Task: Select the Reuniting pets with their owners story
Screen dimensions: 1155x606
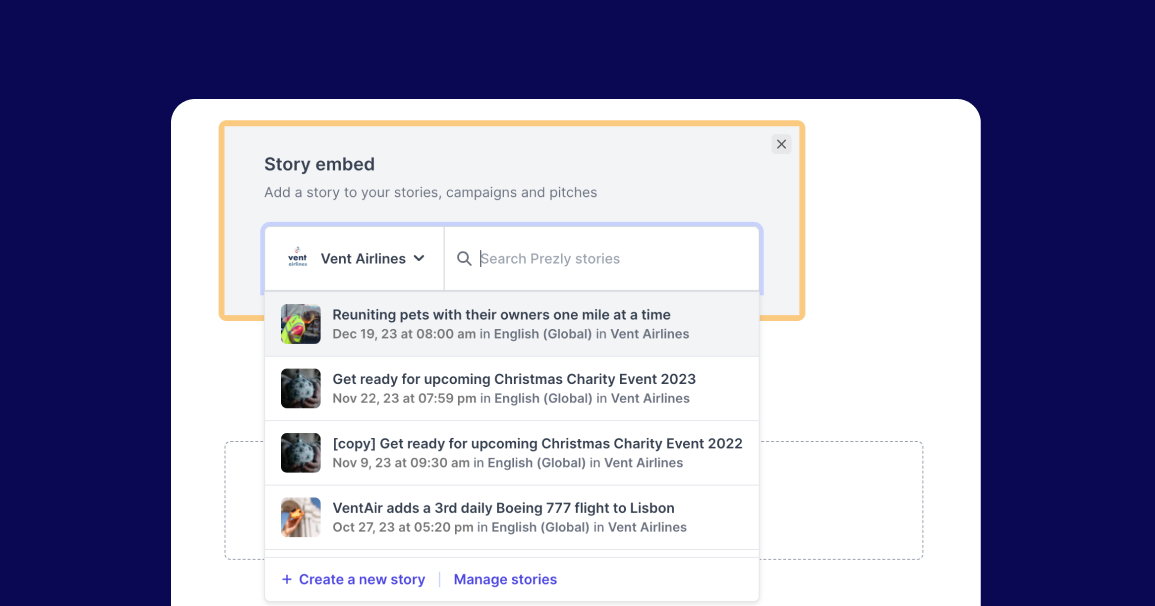Action: 512,324
